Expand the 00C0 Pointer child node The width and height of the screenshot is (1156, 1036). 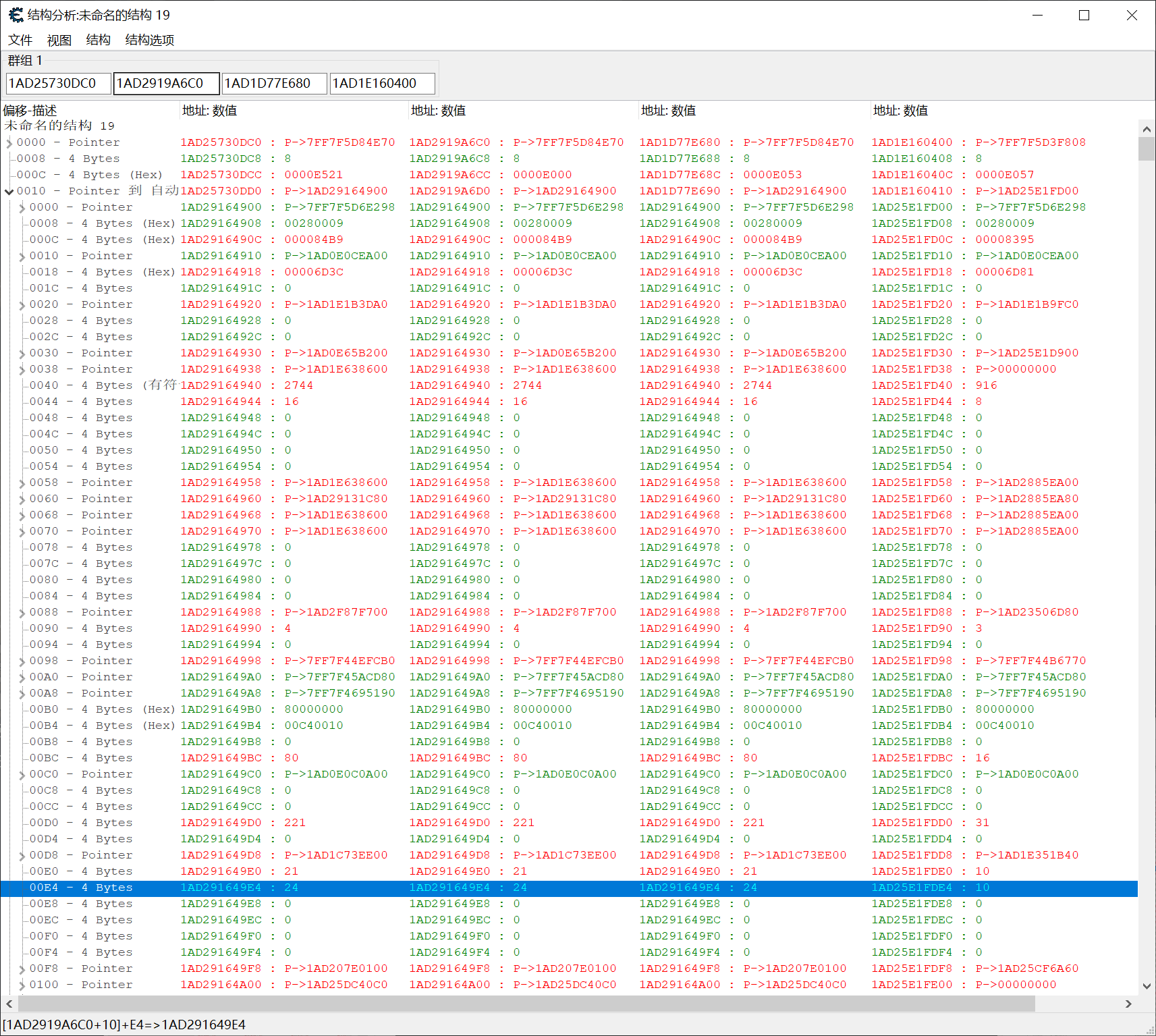22,775
